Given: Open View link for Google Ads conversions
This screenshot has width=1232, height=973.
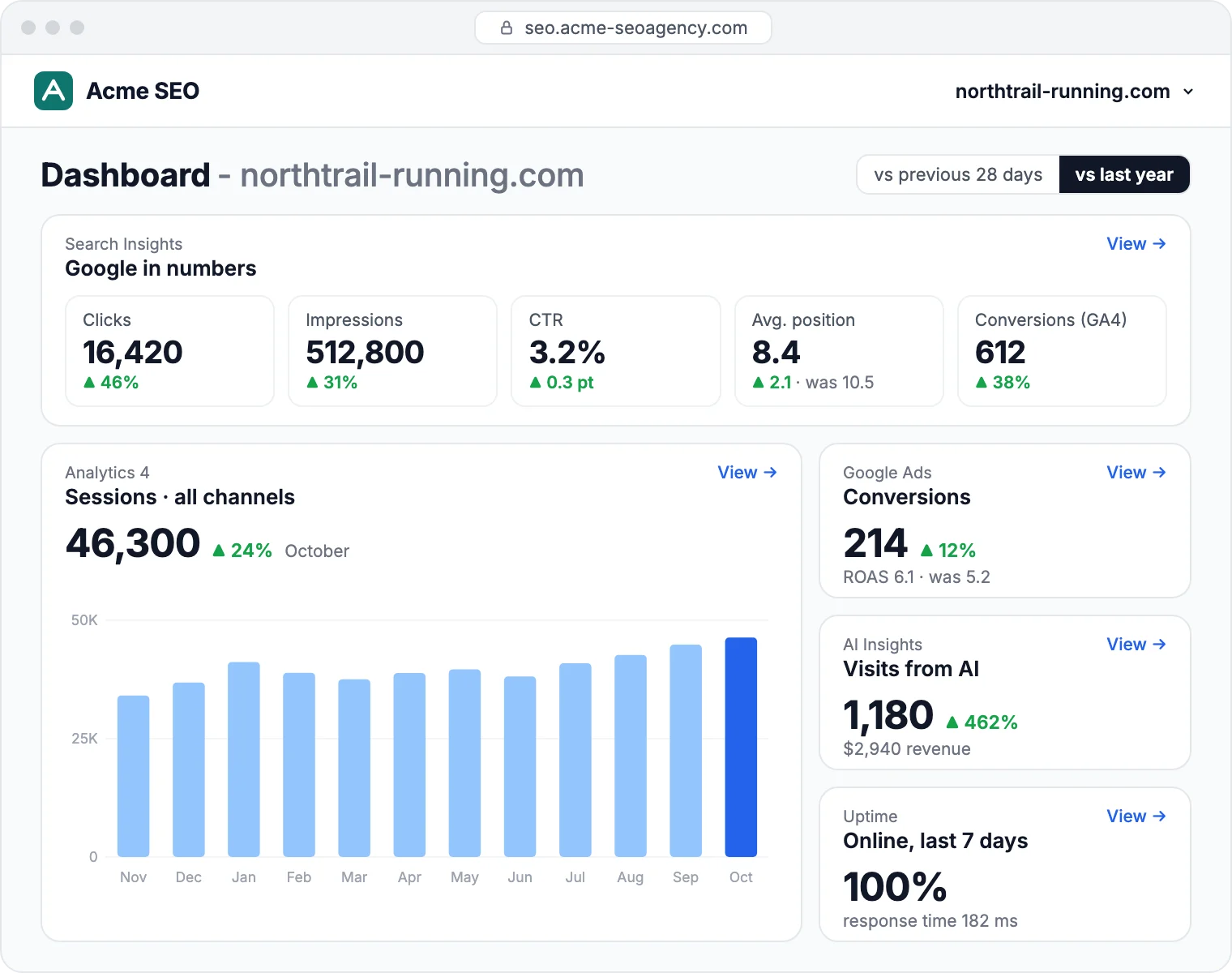Looking at the screenshot, I should [1136, 473].
